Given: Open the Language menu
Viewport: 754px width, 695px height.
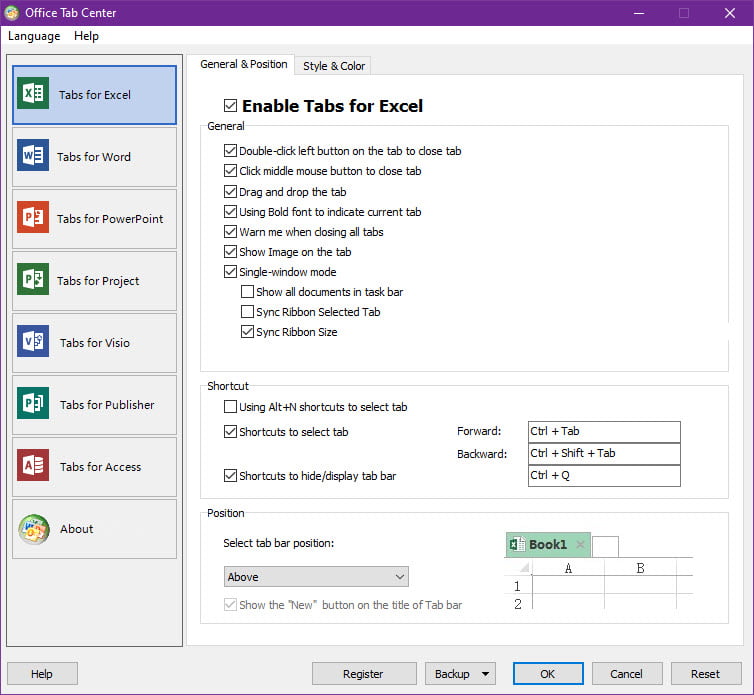Looking at the screenshot, I should 34,36.
